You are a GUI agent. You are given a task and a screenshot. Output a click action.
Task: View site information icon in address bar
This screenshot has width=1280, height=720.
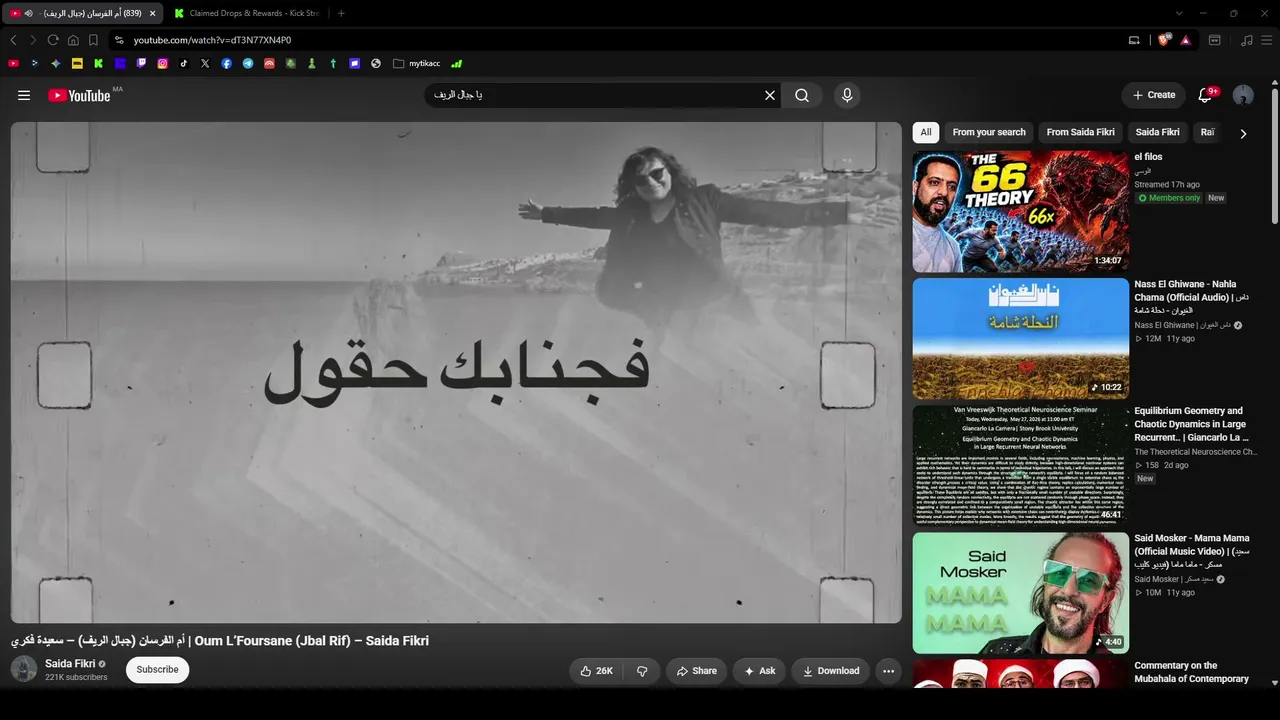click(x=119, y=40)
